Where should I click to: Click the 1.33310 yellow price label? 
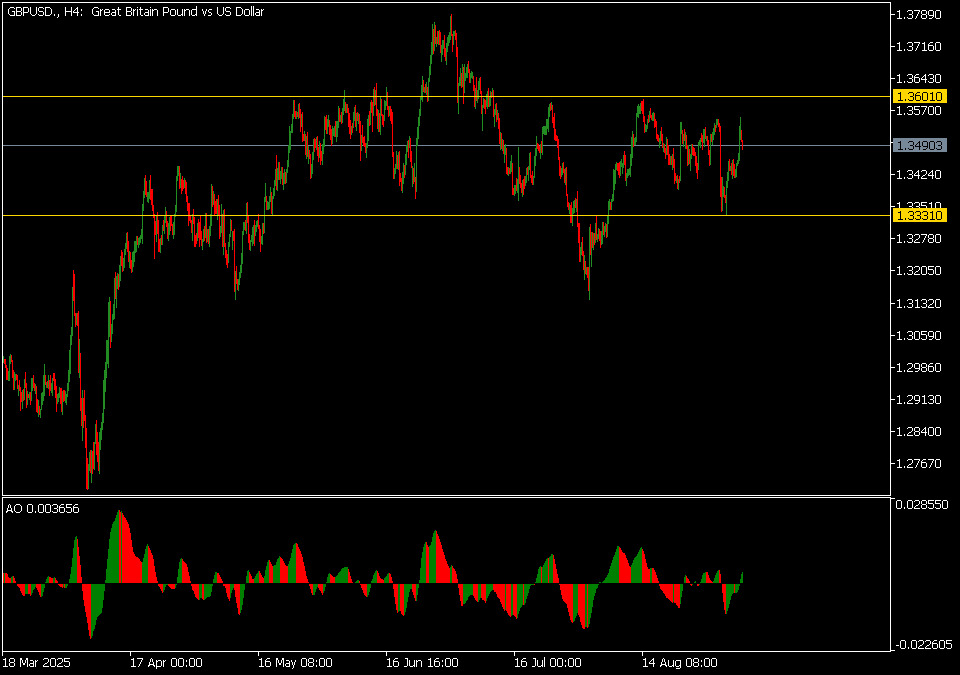(920, 215)
